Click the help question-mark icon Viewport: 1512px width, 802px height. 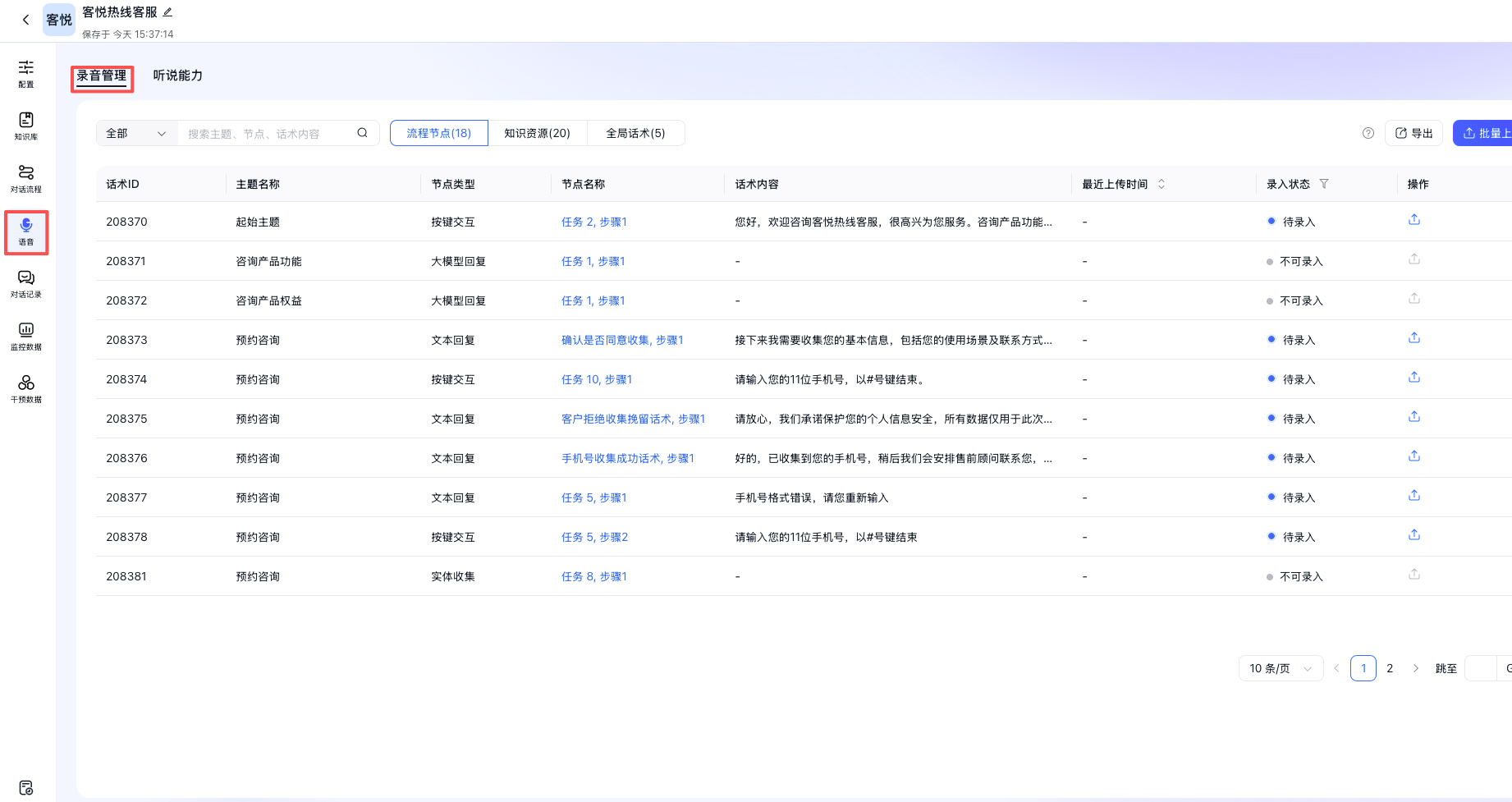tap(1368, 132)
